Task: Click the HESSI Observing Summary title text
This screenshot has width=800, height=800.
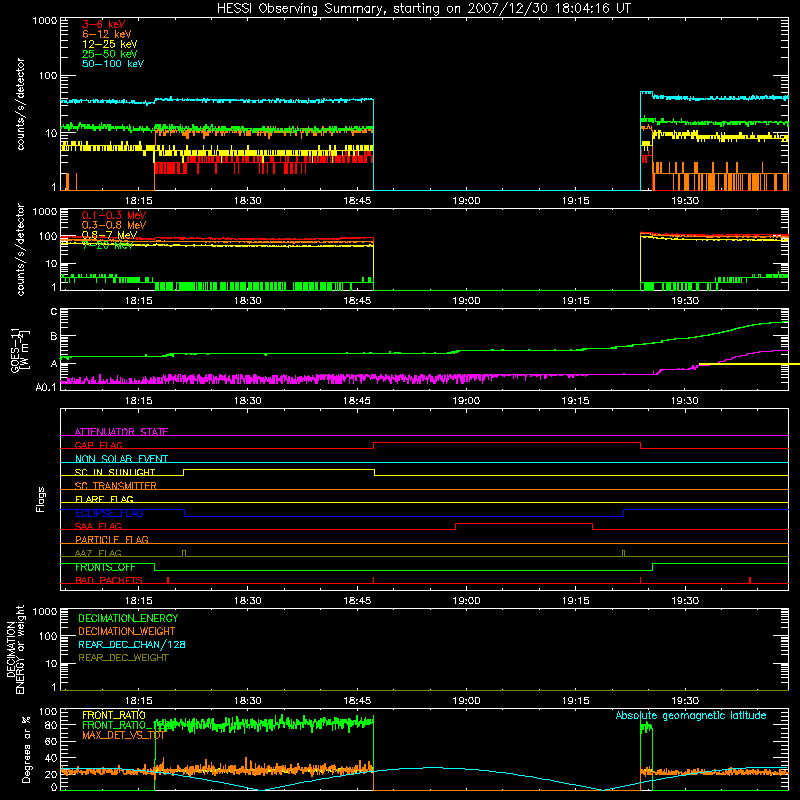Action: click(424, 9)
